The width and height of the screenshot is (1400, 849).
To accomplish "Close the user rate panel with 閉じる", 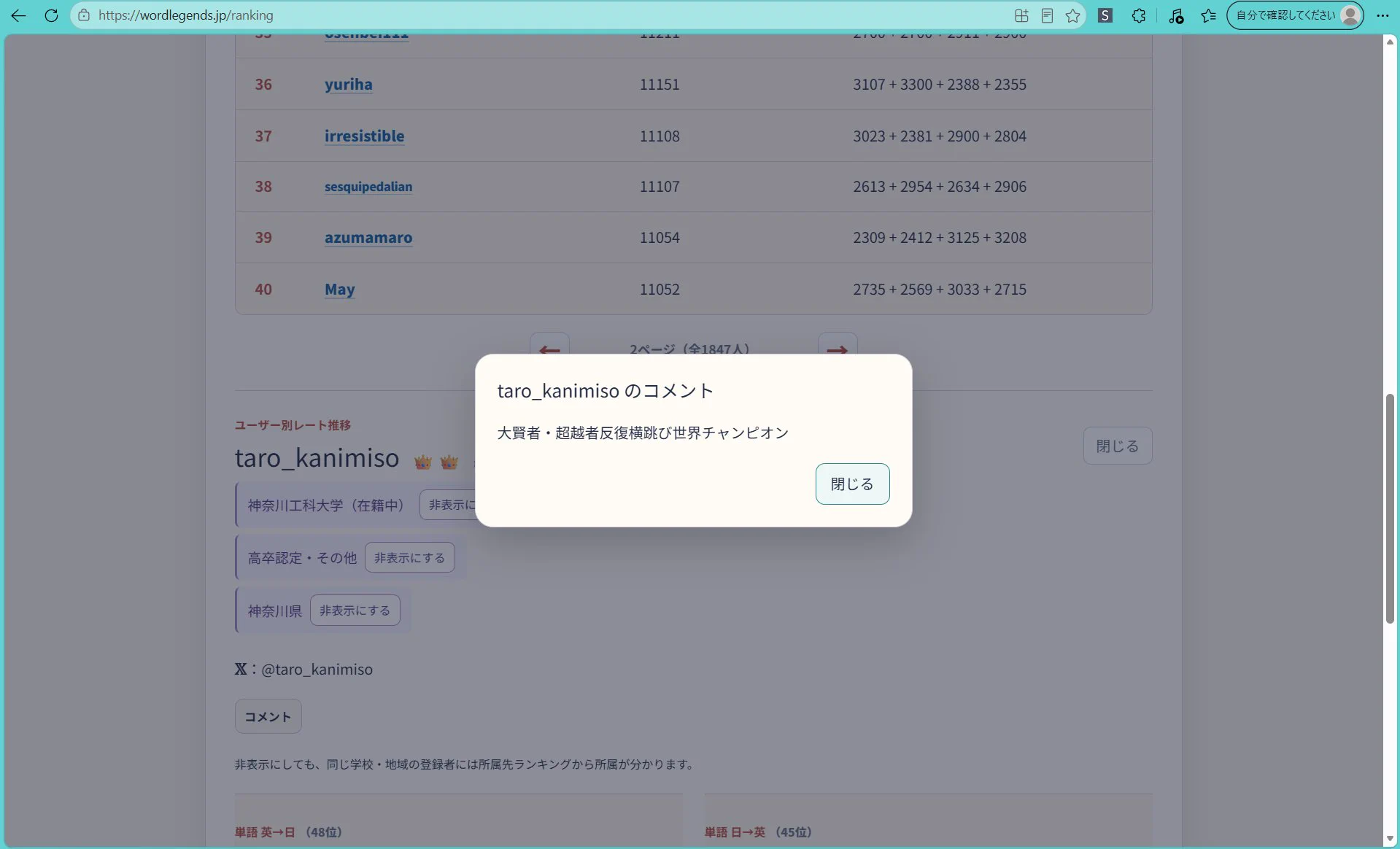I will click(x=1117, y=446).
